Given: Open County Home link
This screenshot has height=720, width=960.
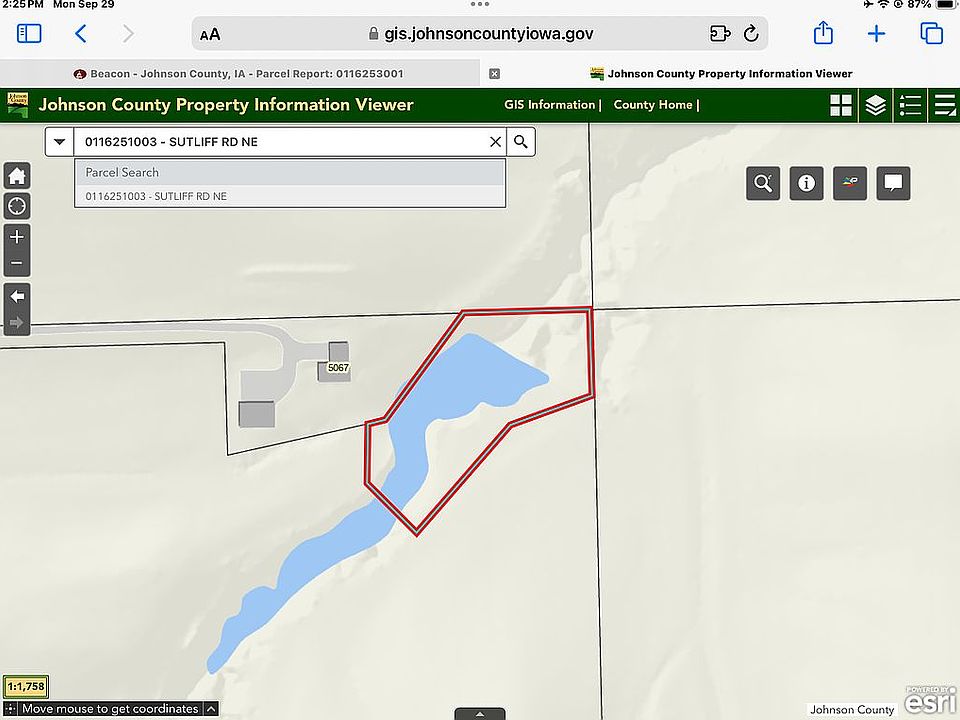Looking at the screenshot, I should tap(653, 105).
